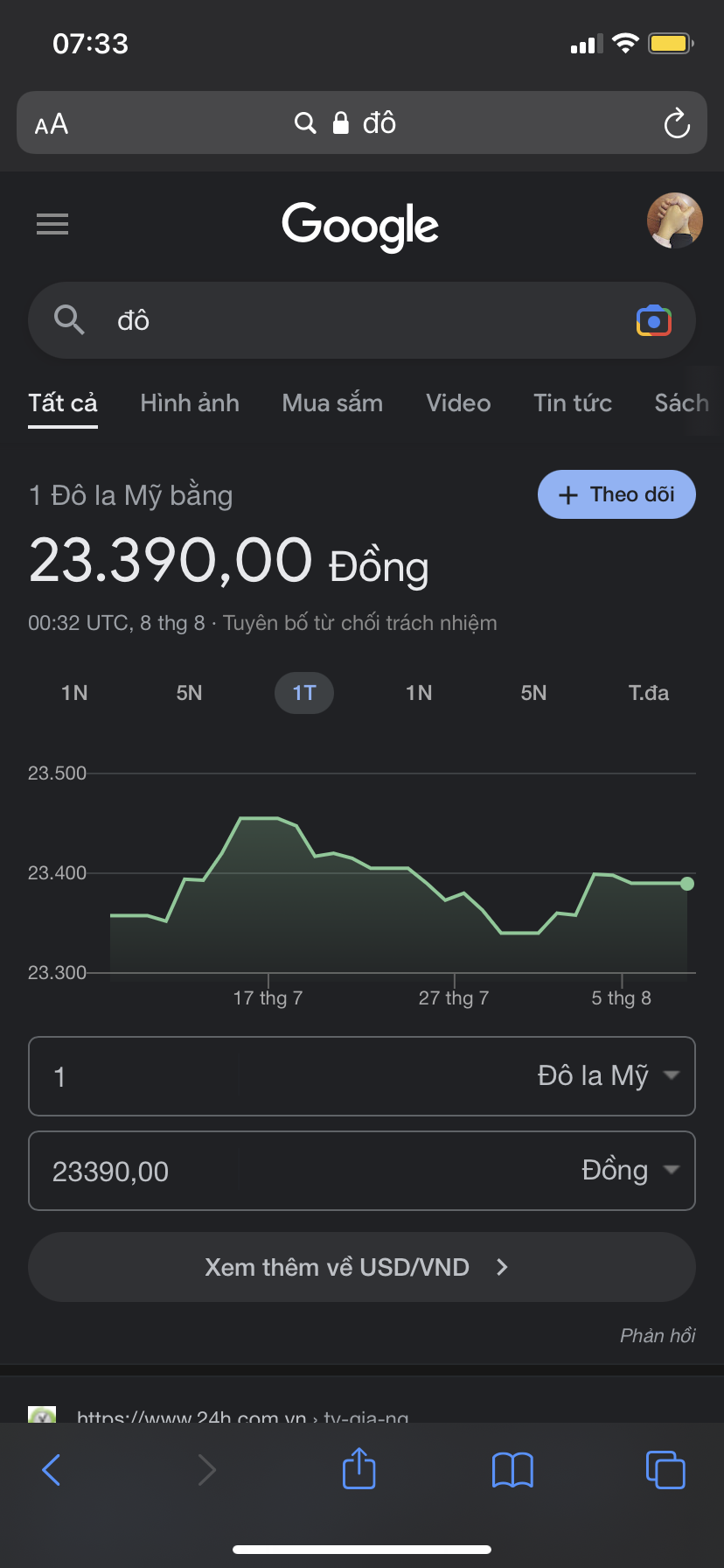Open the Đô la Mỹ currency dropdown

(608, 1075)
